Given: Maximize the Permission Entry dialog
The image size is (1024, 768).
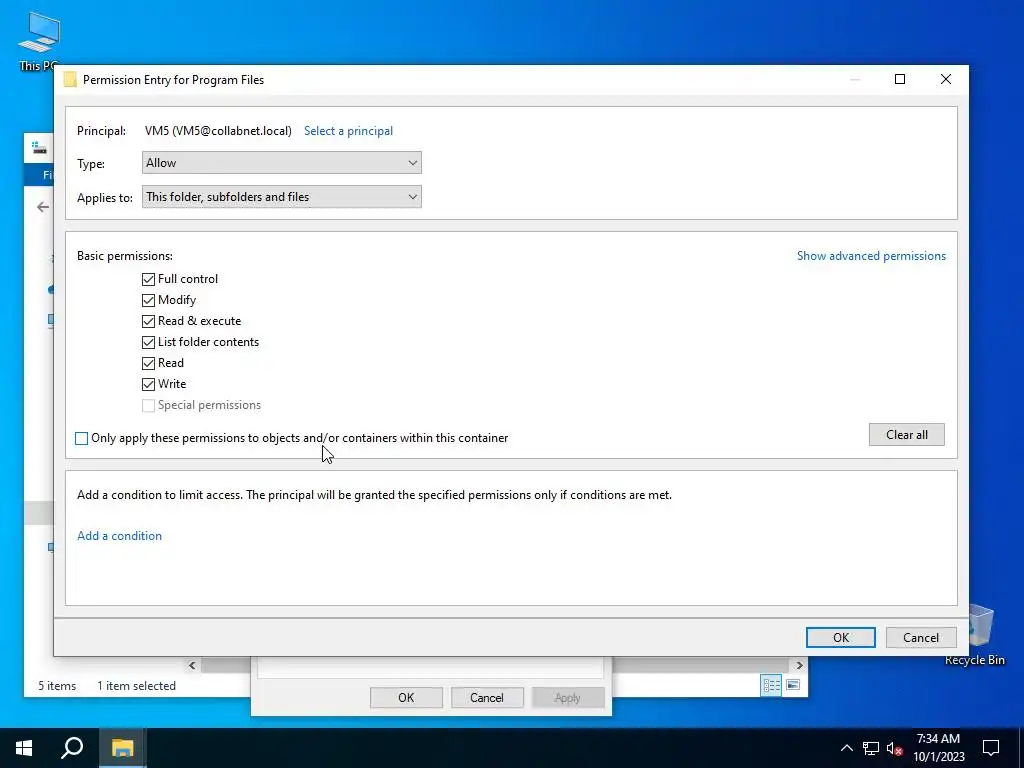Looking at the screenshot, I should pyautogui.click(x=900, y=79).
